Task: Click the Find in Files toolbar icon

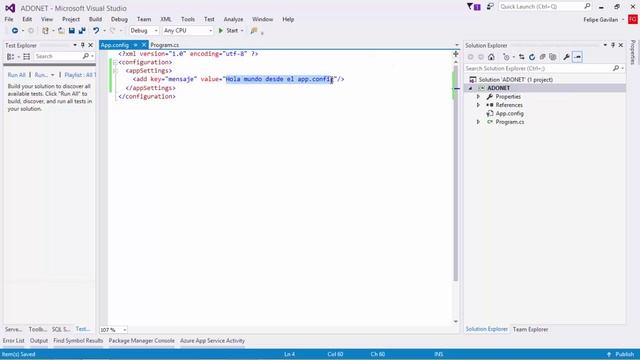Action: pos(254,31)
